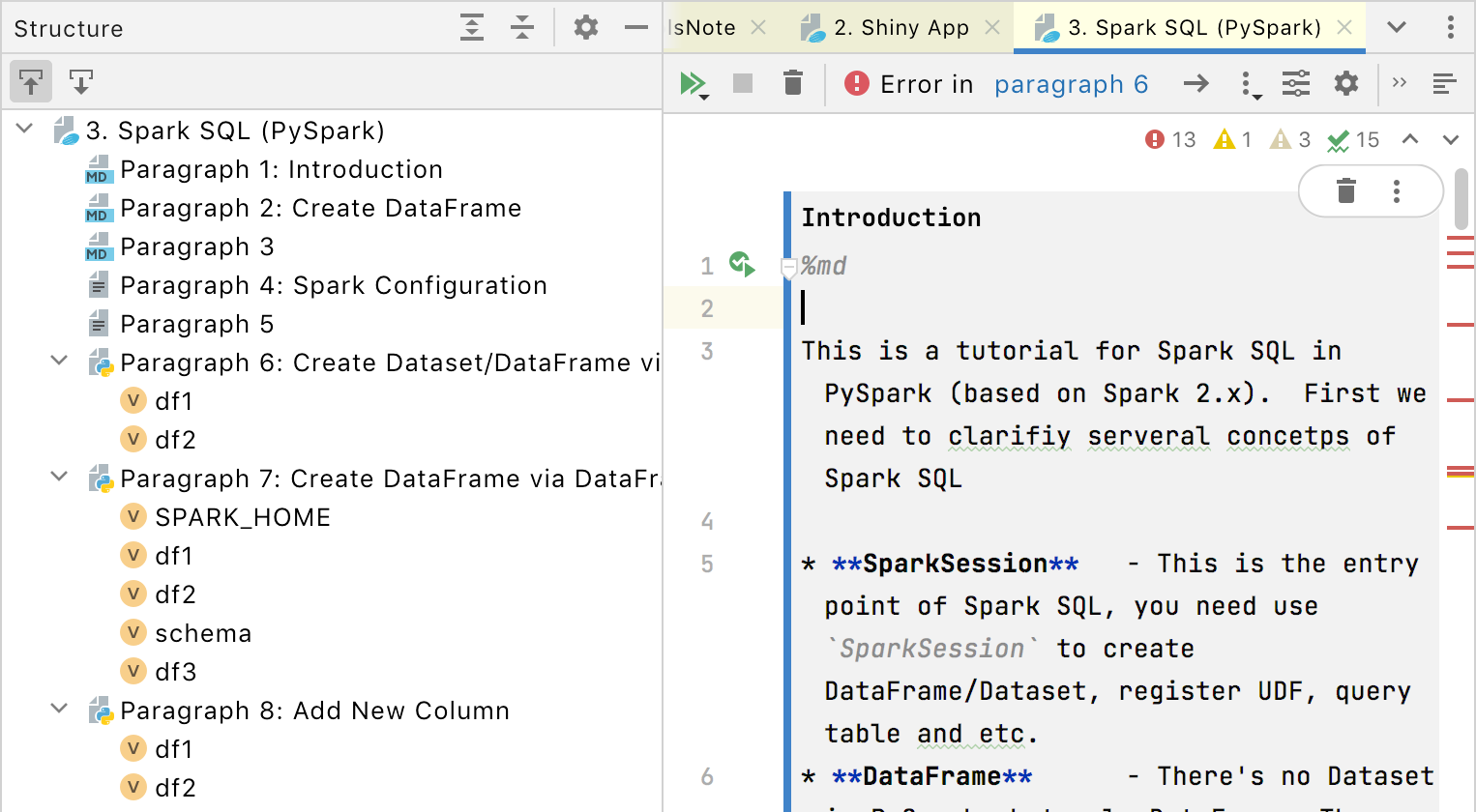Image resolution: width=1476 pixels, height=812 pixels.
Task: Collapse Paragraph 6 tree node
Action: click(59, 362)
